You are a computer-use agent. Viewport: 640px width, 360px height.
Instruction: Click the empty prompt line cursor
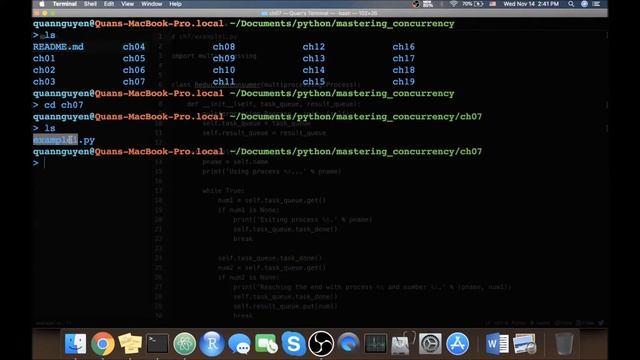[x=44, y=163]
